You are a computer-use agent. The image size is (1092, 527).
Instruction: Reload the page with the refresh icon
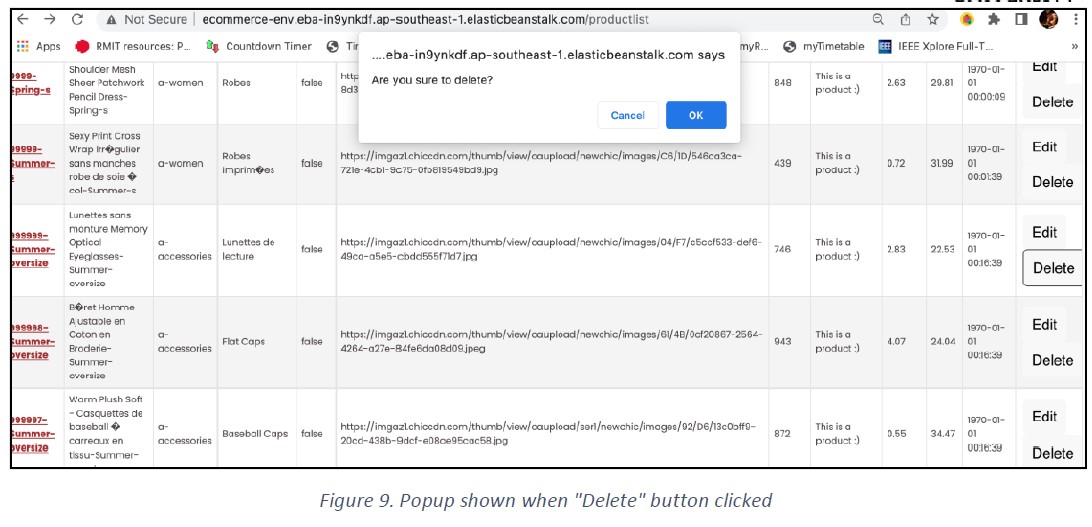pyautogui.click(x=77, y=19)
